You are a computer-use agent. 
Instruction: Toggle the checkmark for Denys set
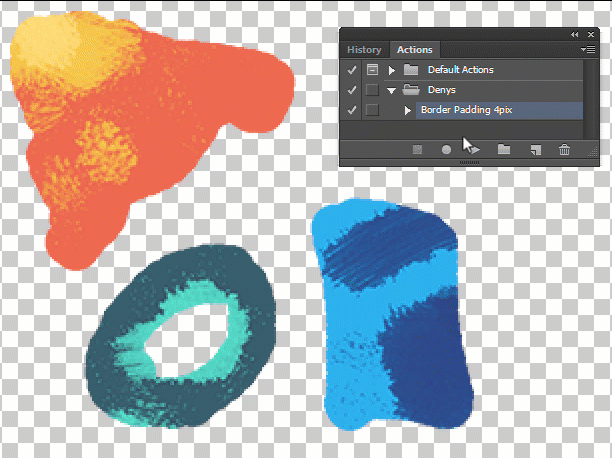pos(351,90)
